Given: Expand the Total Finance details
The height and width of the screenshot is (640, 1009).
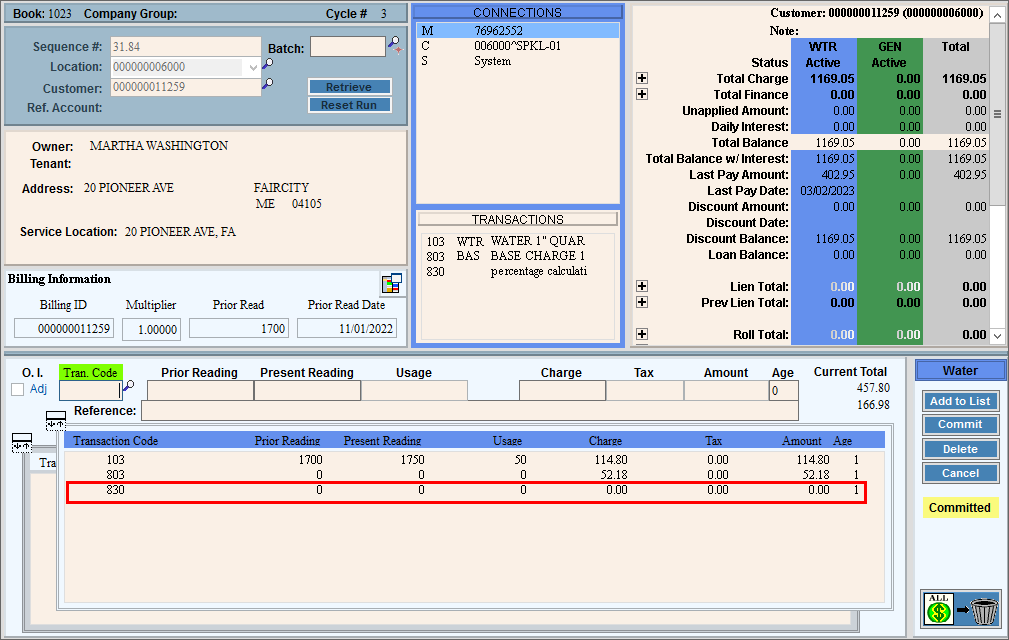Looking at the screenshot, I should pos(642,95).
